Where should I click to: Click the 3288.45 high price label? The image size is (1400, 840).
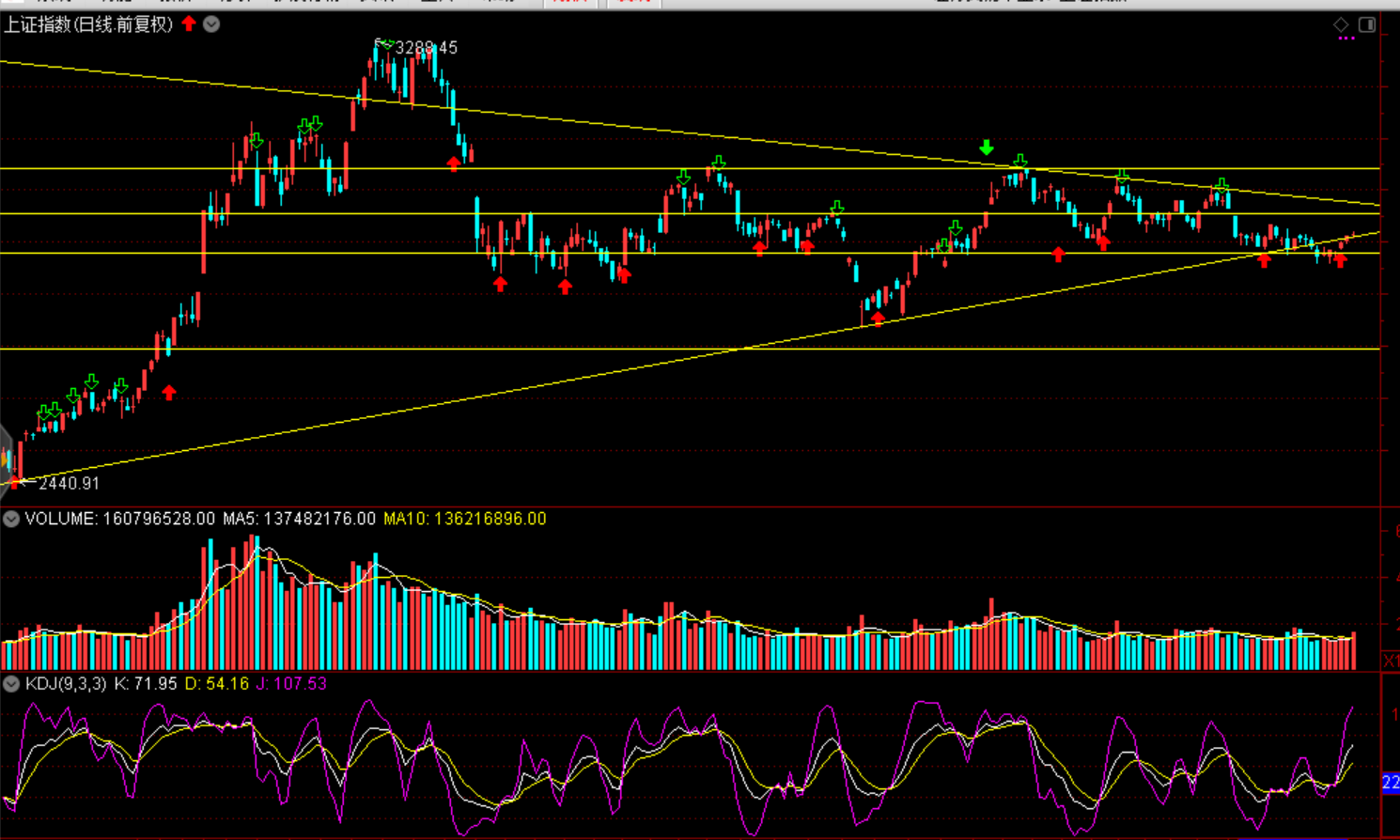(x=426, y=47)
